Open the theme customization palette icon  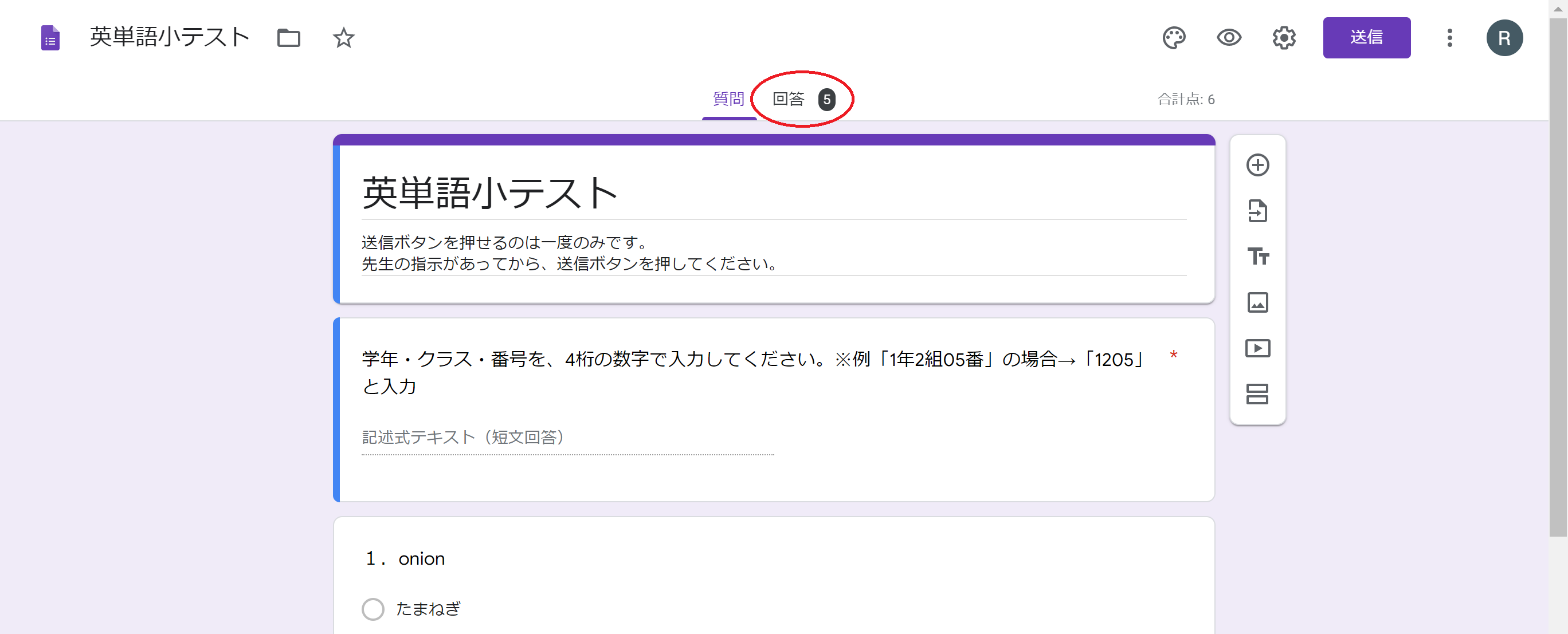(x=1174, y=38)
